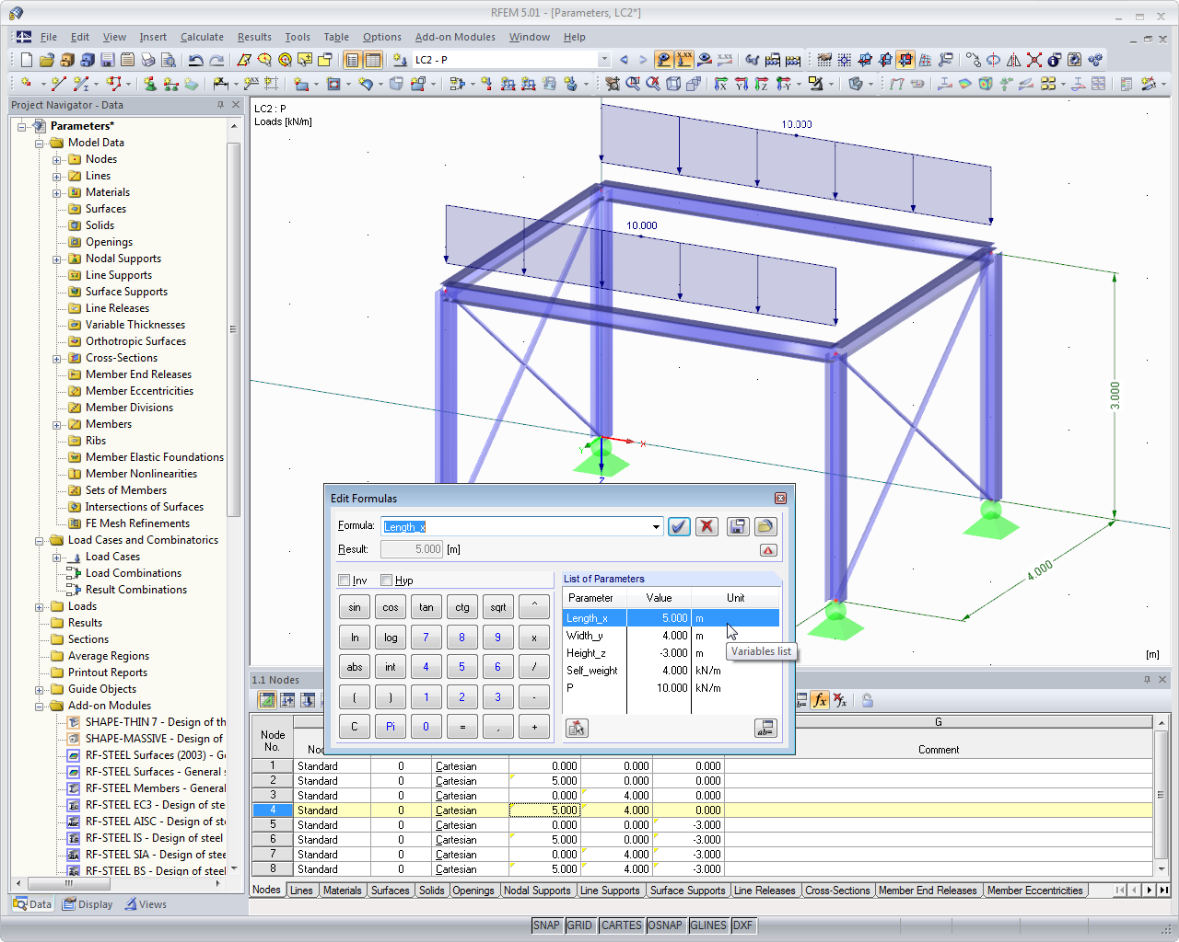Toggle SNAP in the status bar
This screenshot has width=1179, height=942.
click(546, 925)
